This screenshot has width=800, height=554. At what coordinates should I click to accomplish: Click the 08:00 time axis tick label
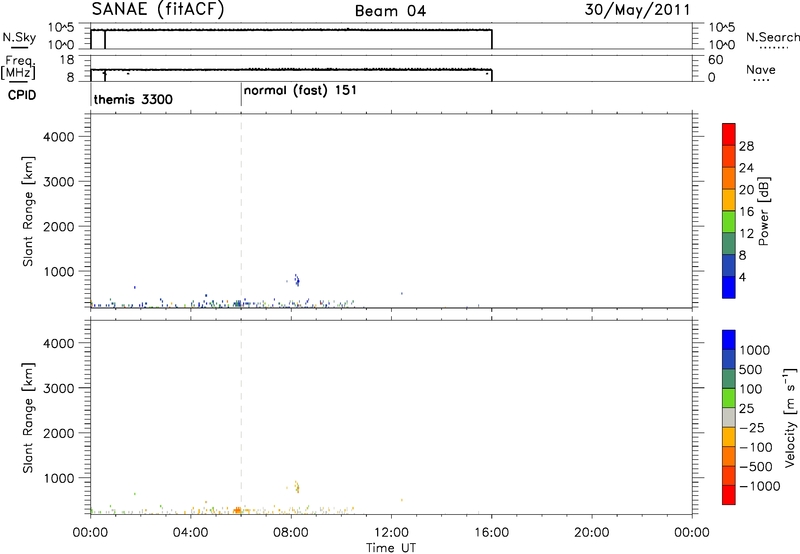[x=291, y=533]
